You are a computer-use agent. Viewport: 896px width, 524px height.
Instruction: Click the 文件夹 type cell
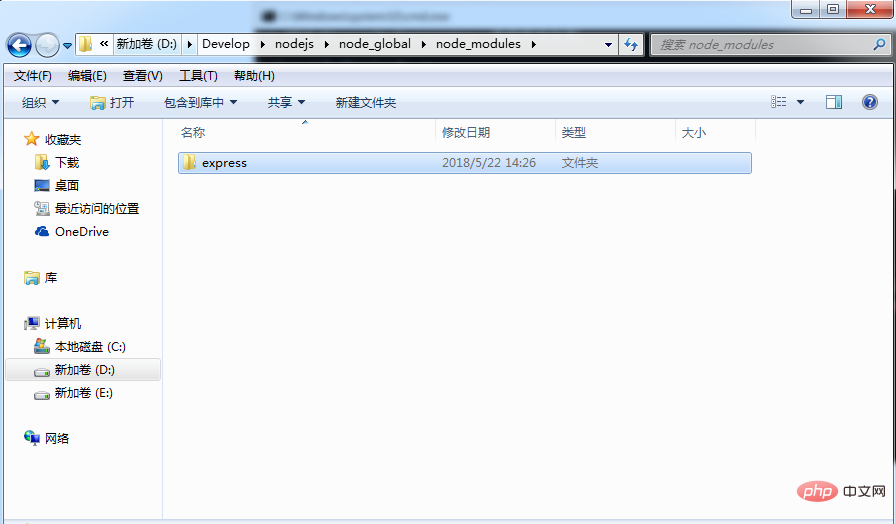click(579, 163)
